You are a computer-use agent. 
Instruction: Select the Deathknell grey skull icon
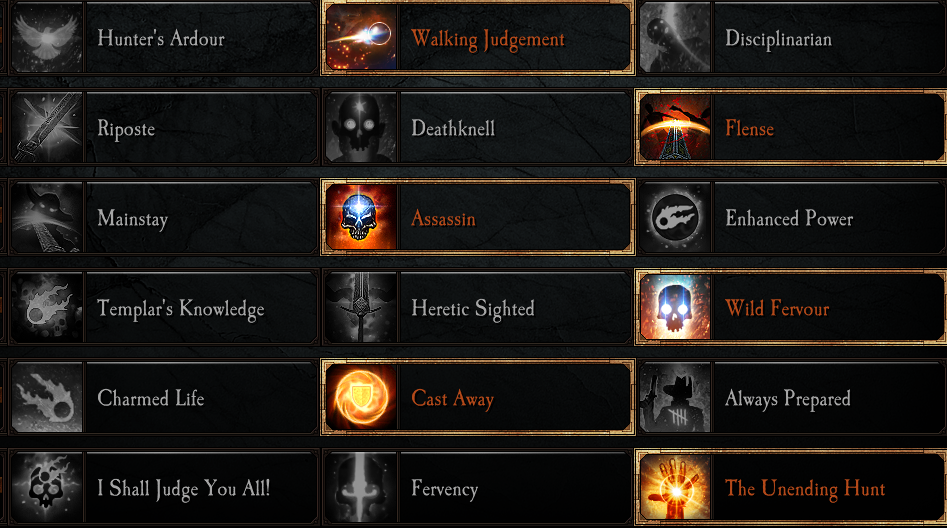tap(361, 127)
